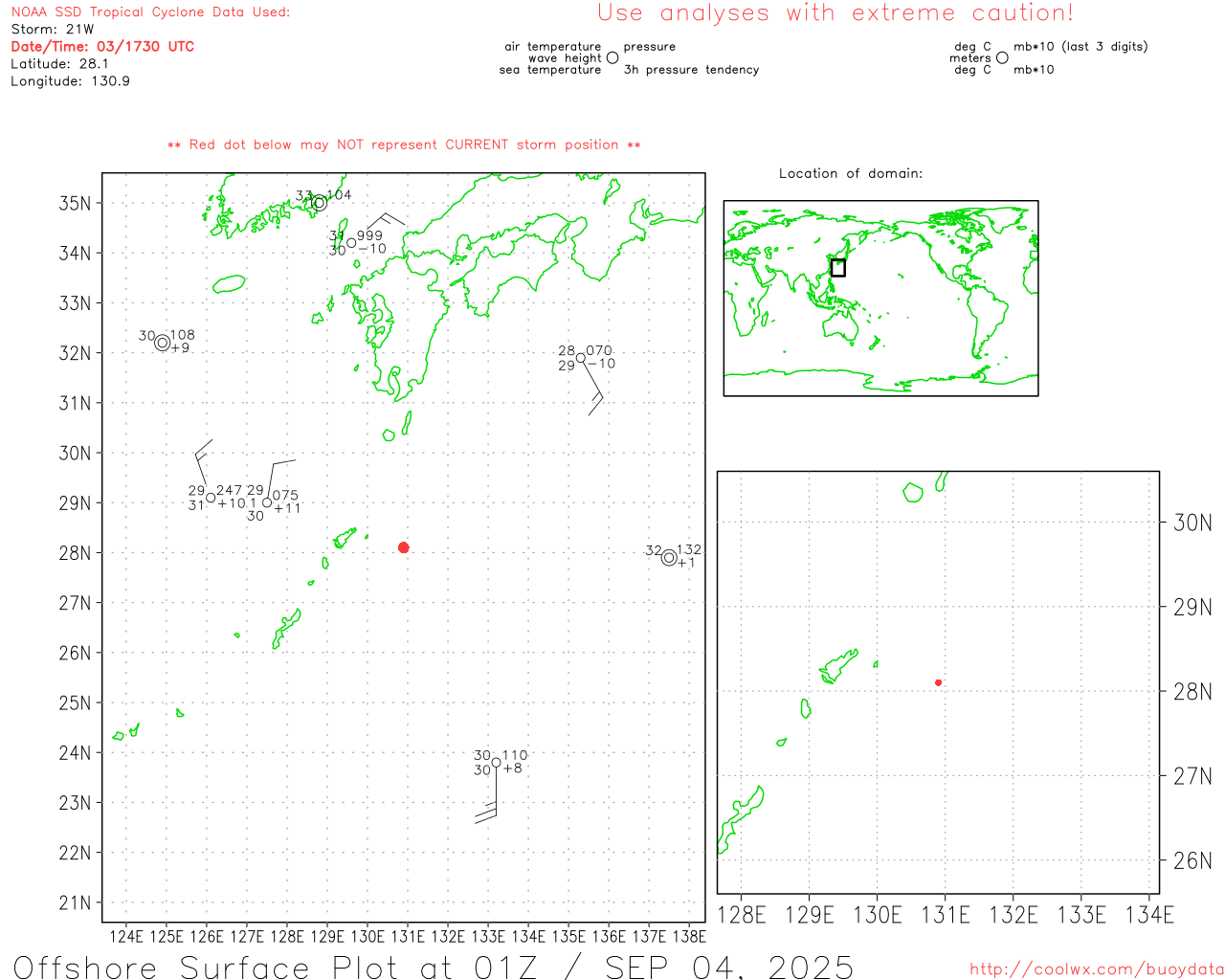Click the 128E label on zoomed map
The height and width of the screenshot is (980, 1225).
click(742, 916)
